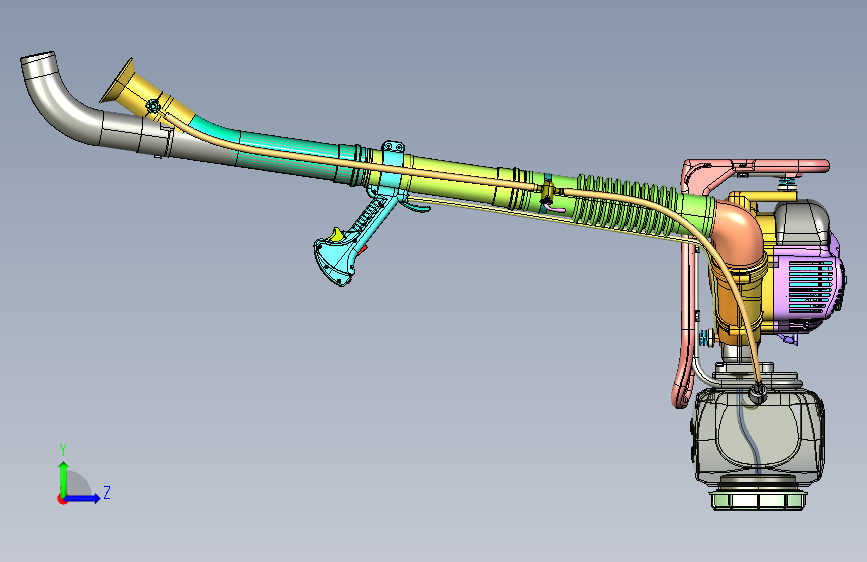This screenshot has height=562, width=867.
Task: Select the gray curved outlet nozzle
Action: coord(61,103)
